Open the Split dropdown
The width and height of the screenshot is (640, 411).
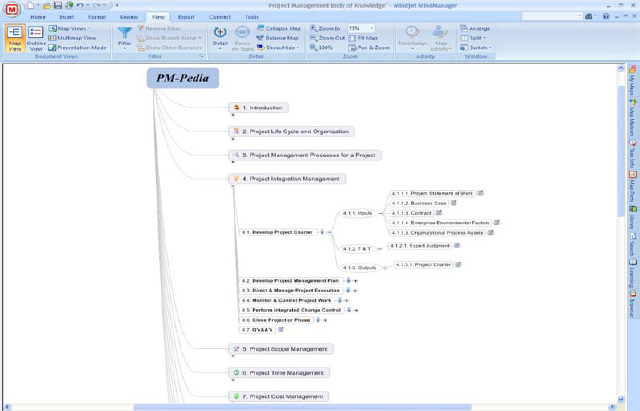(x=473, y=38)
